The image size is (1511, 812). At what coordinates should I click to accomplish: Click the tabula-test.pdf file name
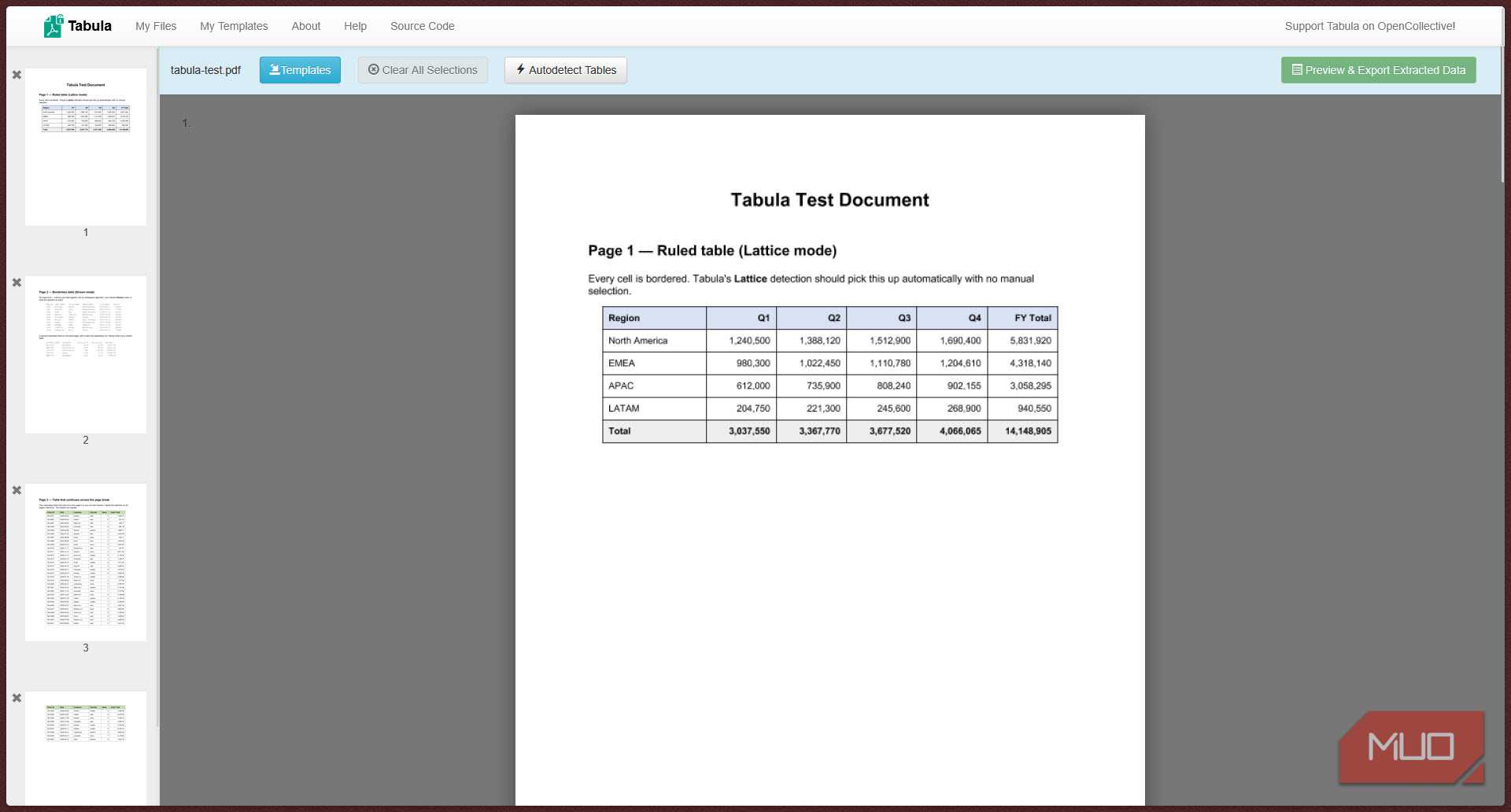pyautogui.click(x=205, y=70)
